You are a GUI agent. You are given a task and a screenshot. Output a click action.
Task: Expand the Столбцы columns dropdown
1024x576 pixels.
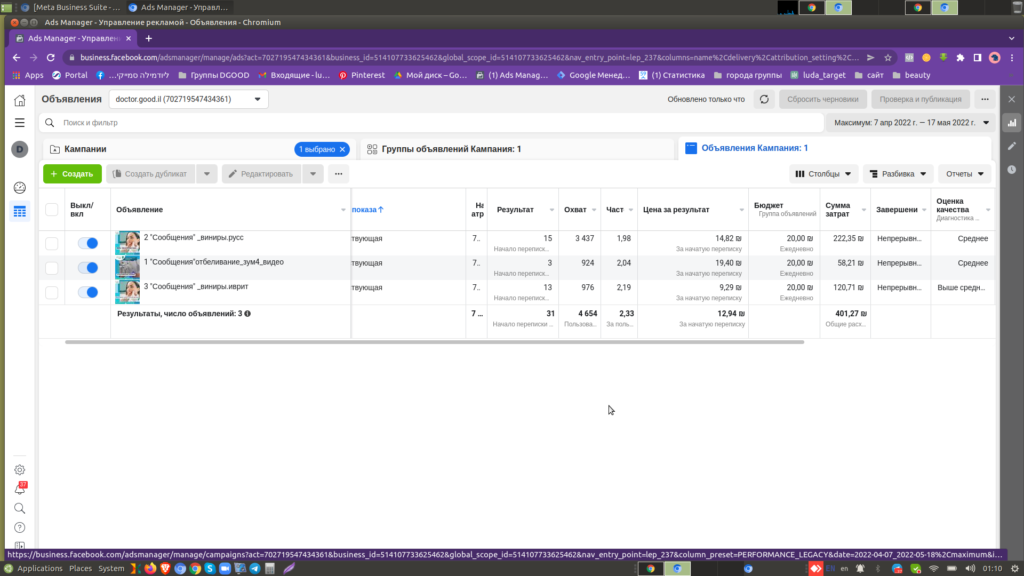[824, 174]
